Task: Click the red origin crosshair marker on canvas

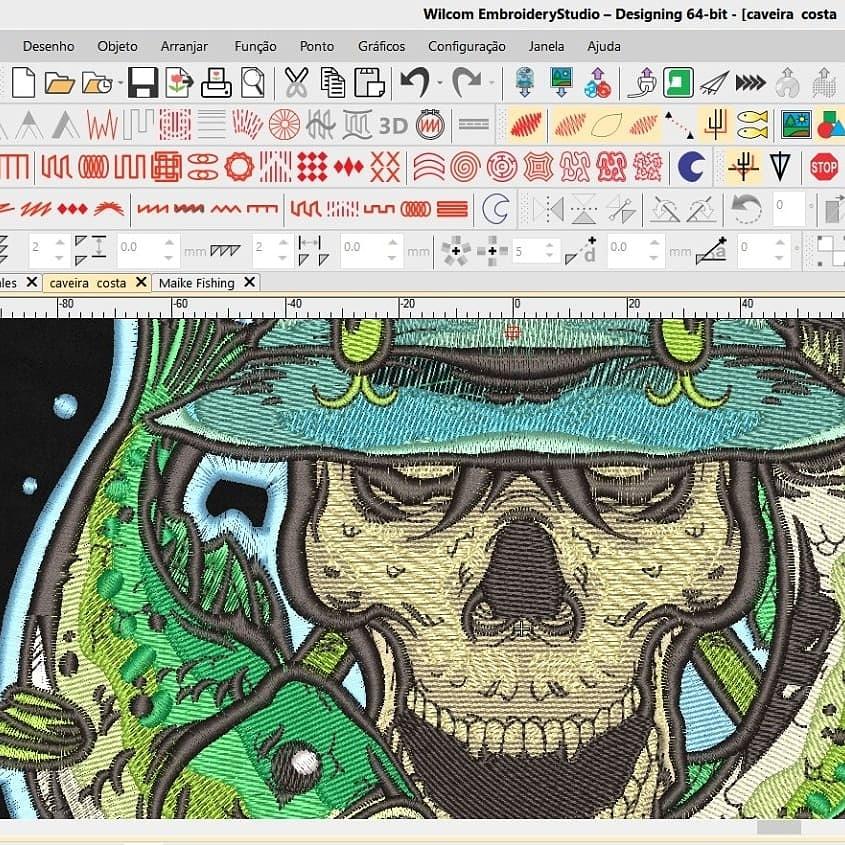Action: click(512, 333)
